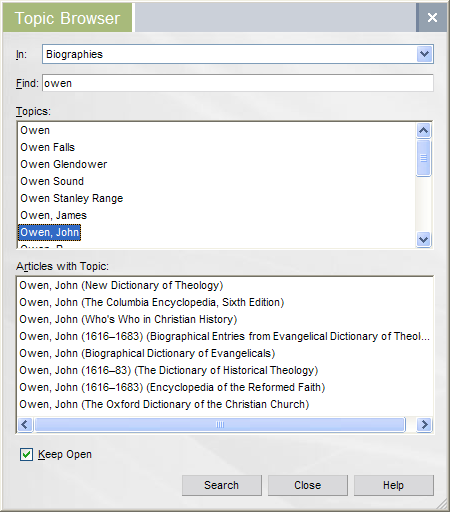Click the window resize grip
This screenshot has height=512, width=450.
click(x=441, y=504)
